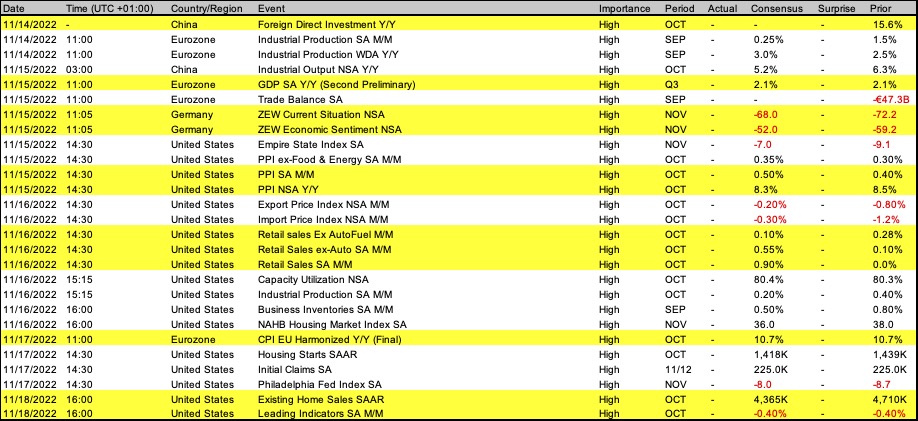918x421 pixels.
Task: Click the Consensus column header
Action: (776, 9)
